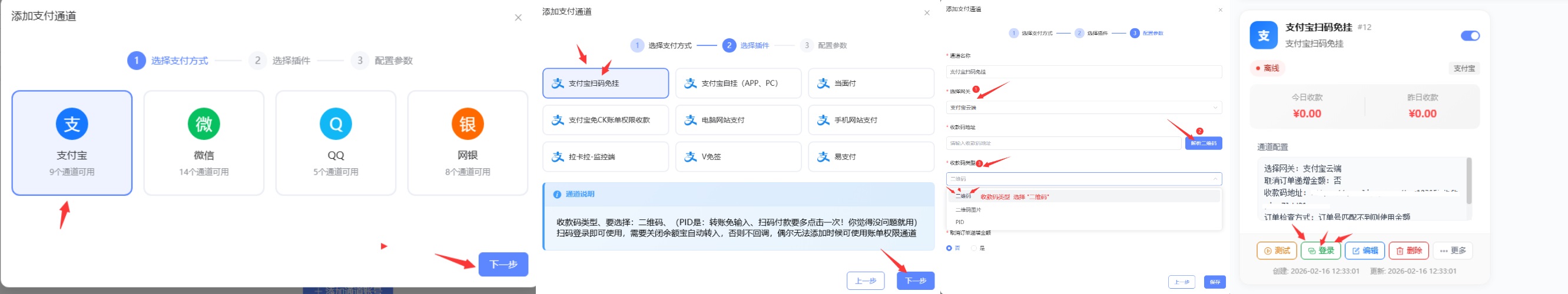Click the 8个通道可用 text under 网银
This screenshot has height=294, width=1568.
point(468,172)
